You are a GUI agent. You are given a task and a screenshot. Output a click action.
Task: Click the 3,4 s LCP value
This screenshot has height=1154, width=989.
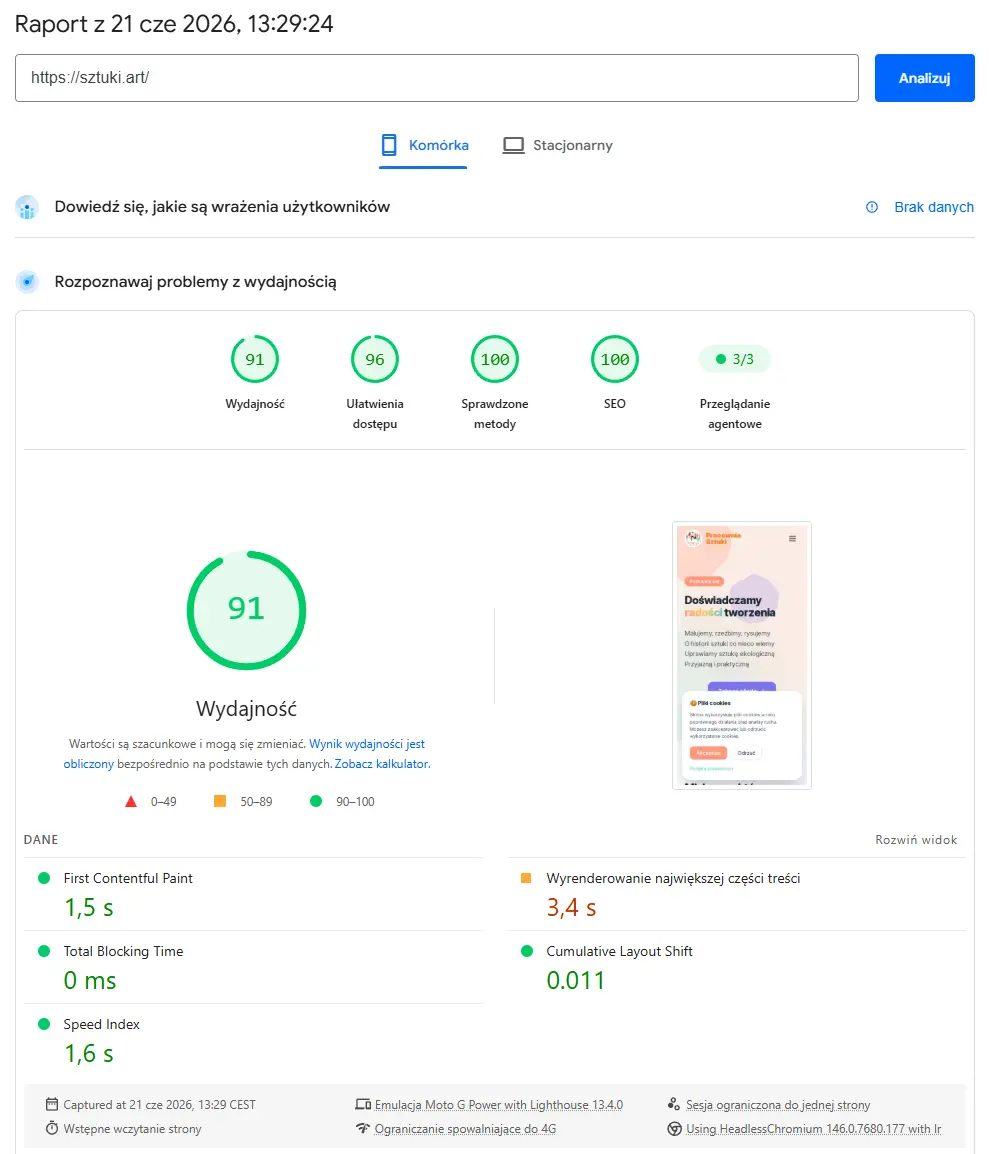(571, 907)
